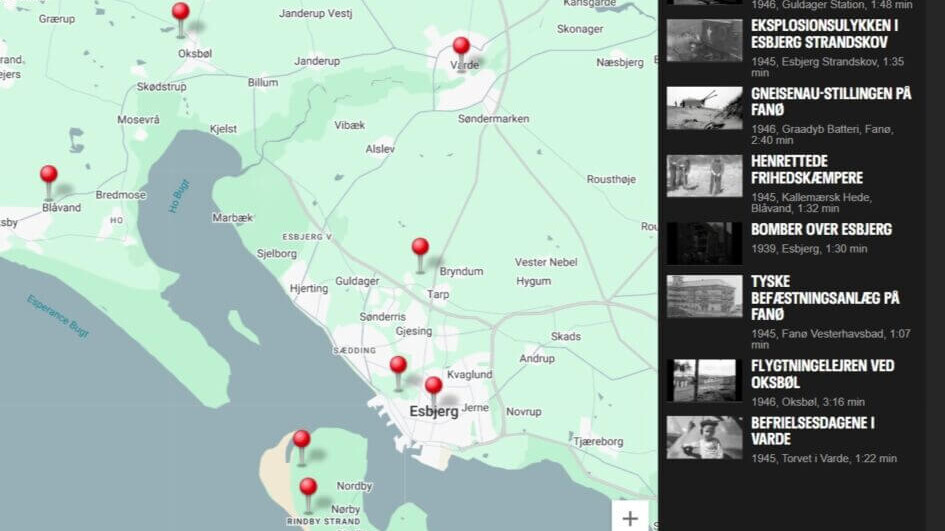Open the Bomber over Esbjerg link

click(821, 229)
